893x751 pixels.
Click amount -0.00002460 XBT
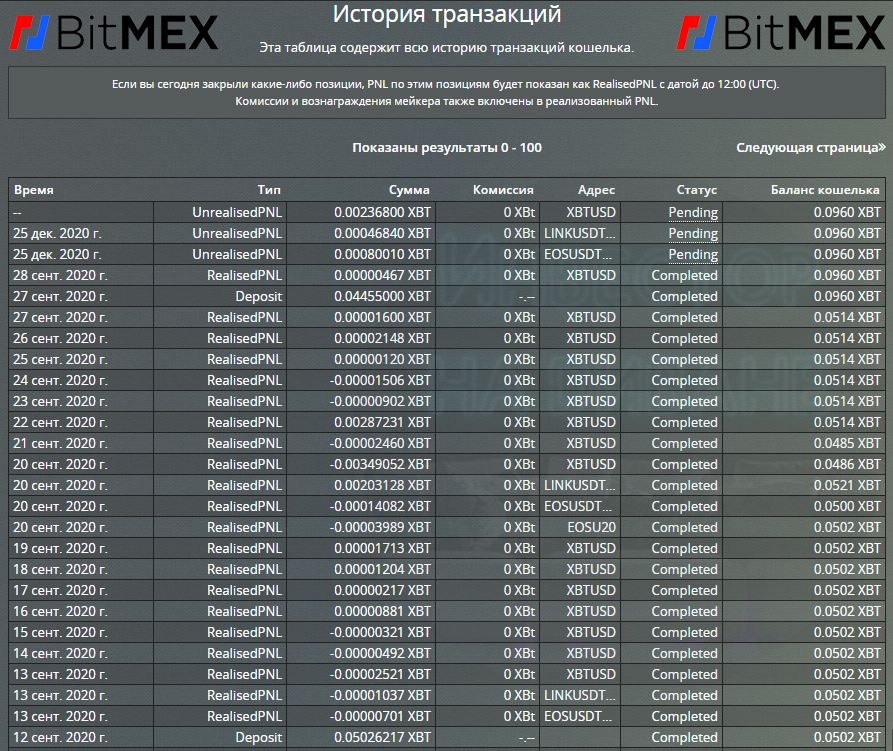380,443
